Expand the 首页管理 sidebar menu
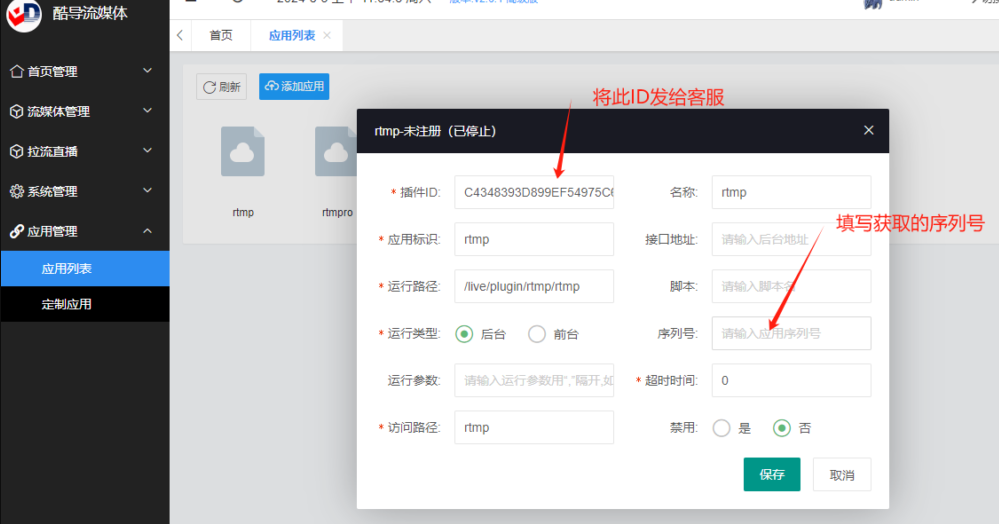Screen dimensions: 999x524 pyautogui.click(x=148, y=71)
